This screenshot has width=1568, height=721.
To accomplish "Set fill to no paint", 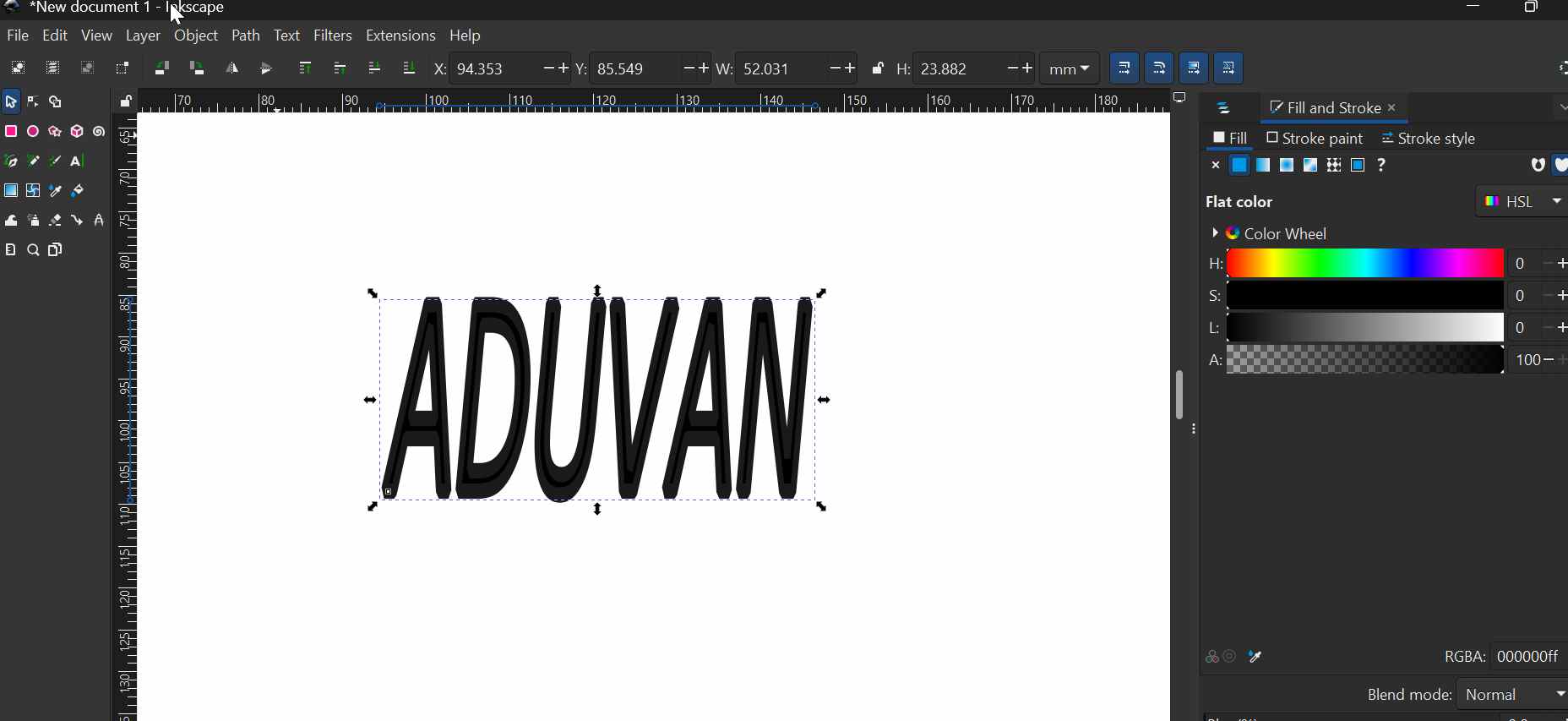I will [1216, 166].
